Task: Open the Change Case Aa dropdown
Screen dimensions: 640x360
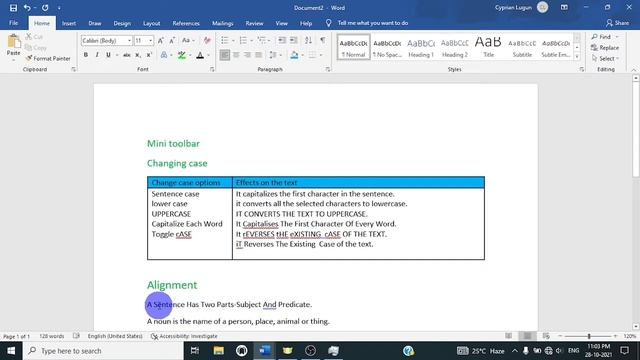Action: pos(188,40)
